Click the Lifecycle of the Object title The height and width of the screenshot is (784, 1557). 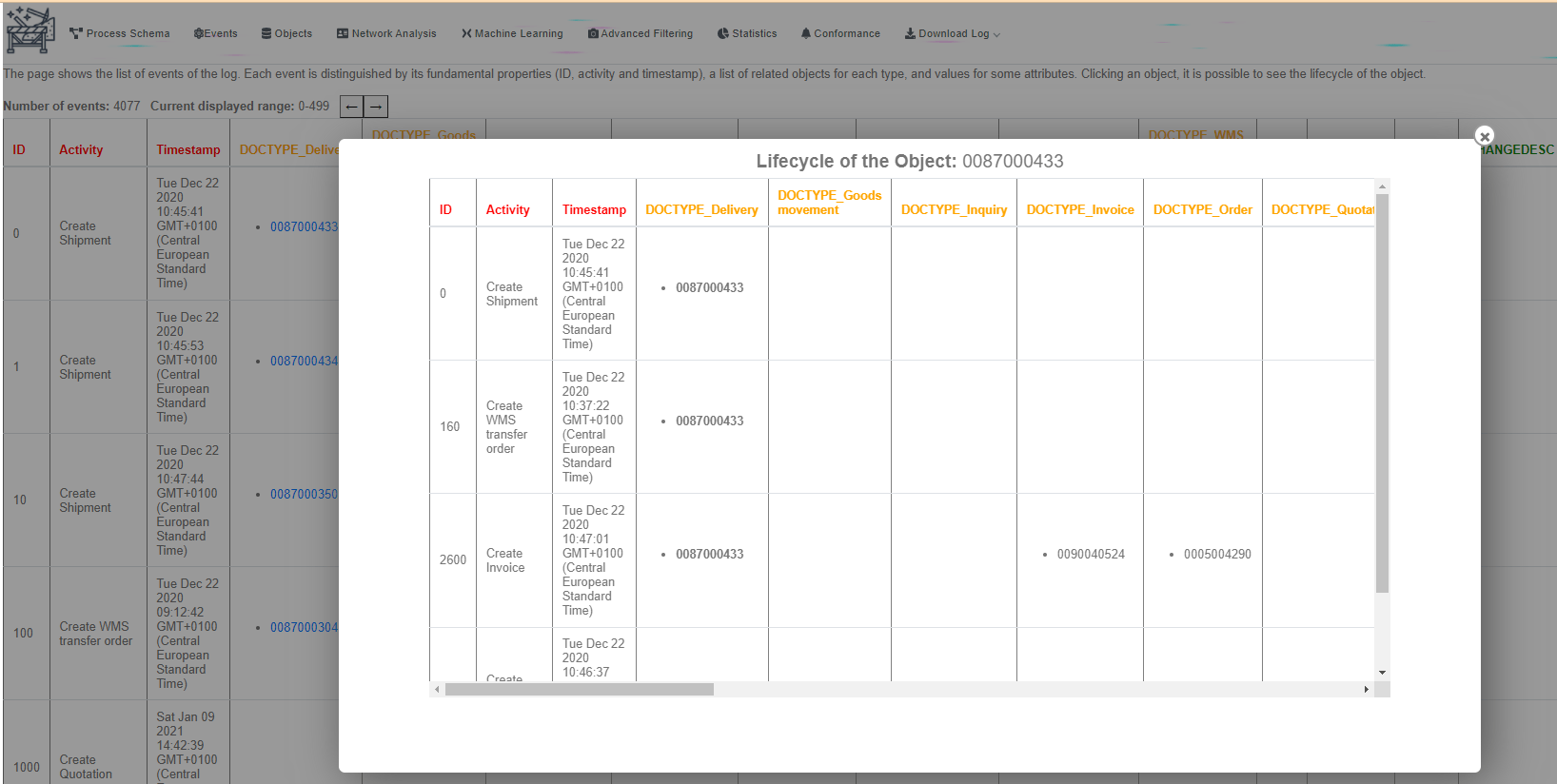tap(910, 161)
